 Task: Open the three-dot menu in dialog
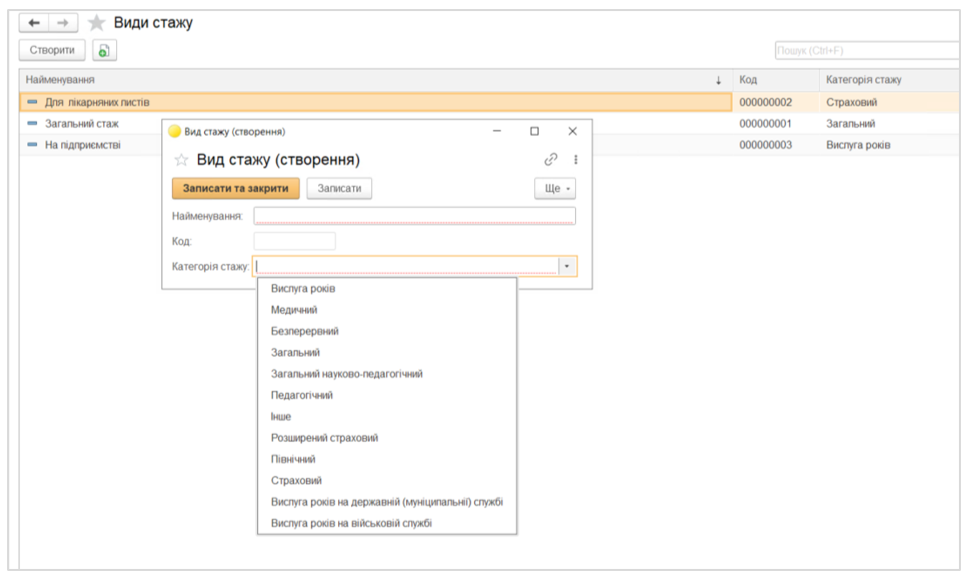coord(575,159)
